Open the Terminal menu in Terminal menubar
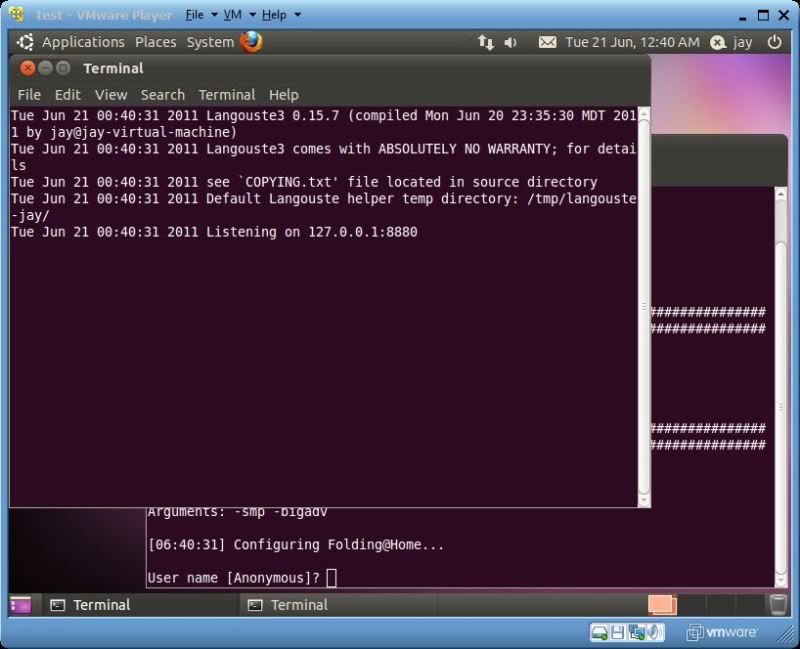 coord(227,95)
